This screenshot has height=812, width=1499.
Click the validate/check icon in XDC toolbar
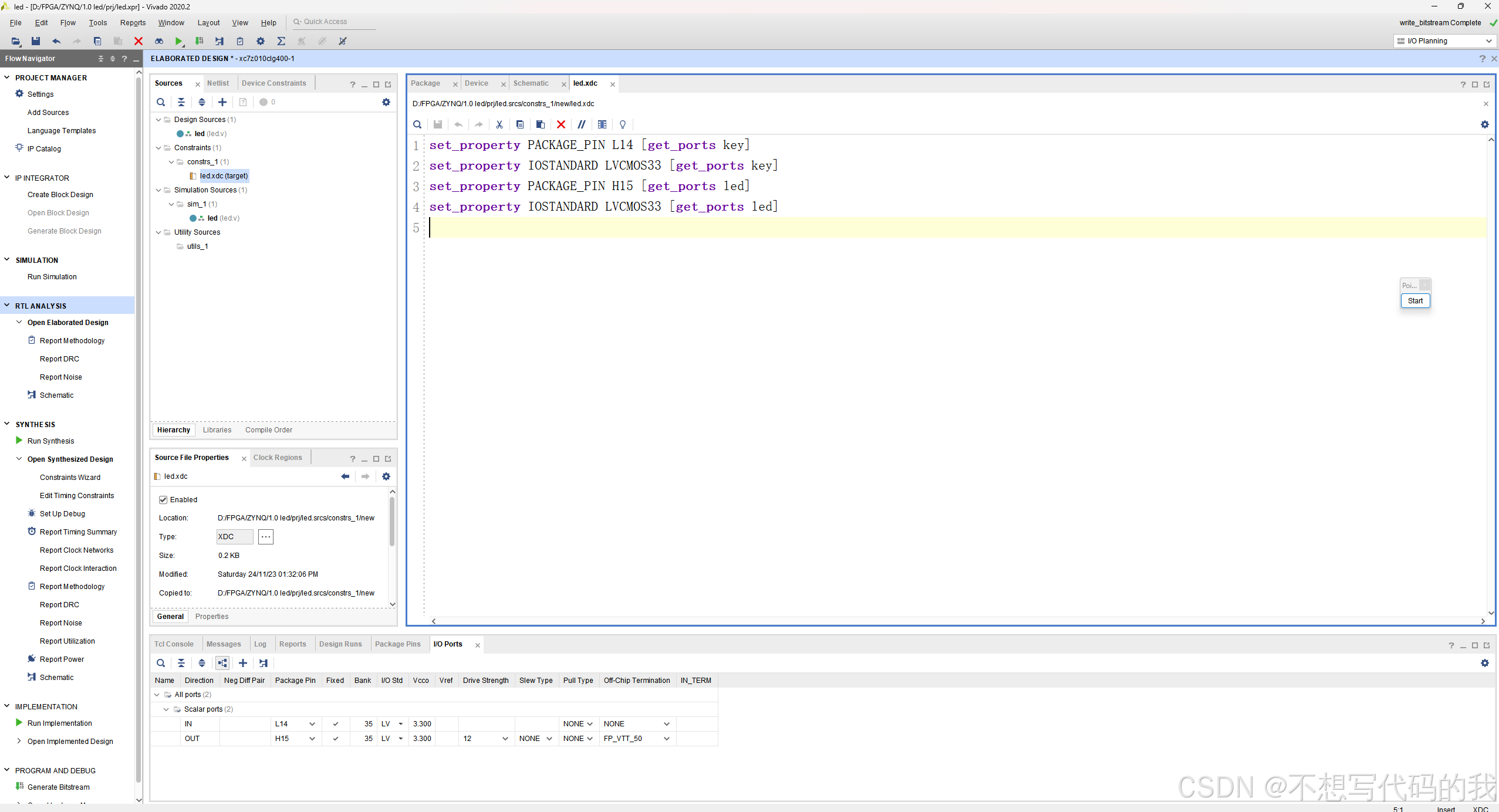tap(622, 124)
